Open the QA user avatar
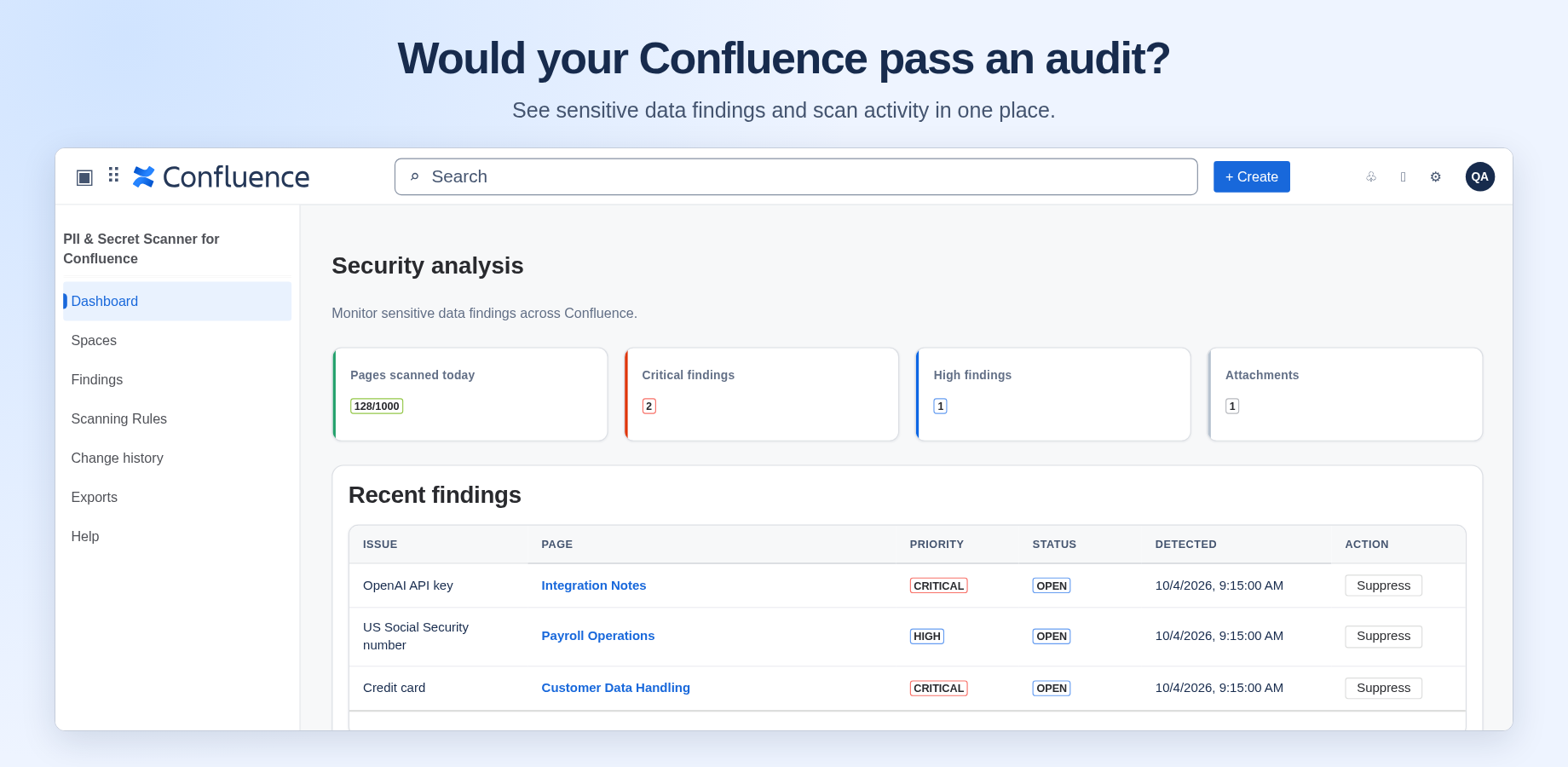1568x767 pixels. (1480, 176)
